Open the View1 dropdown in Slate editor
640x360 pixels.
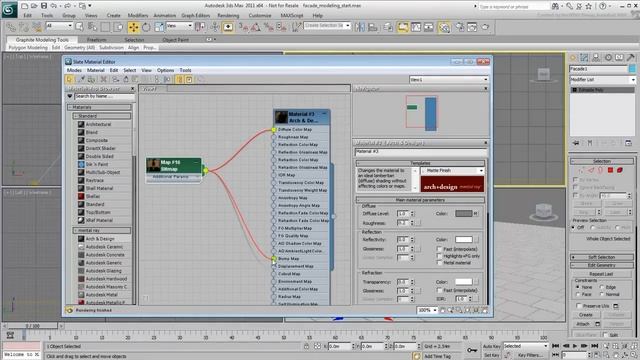(449, 80)
